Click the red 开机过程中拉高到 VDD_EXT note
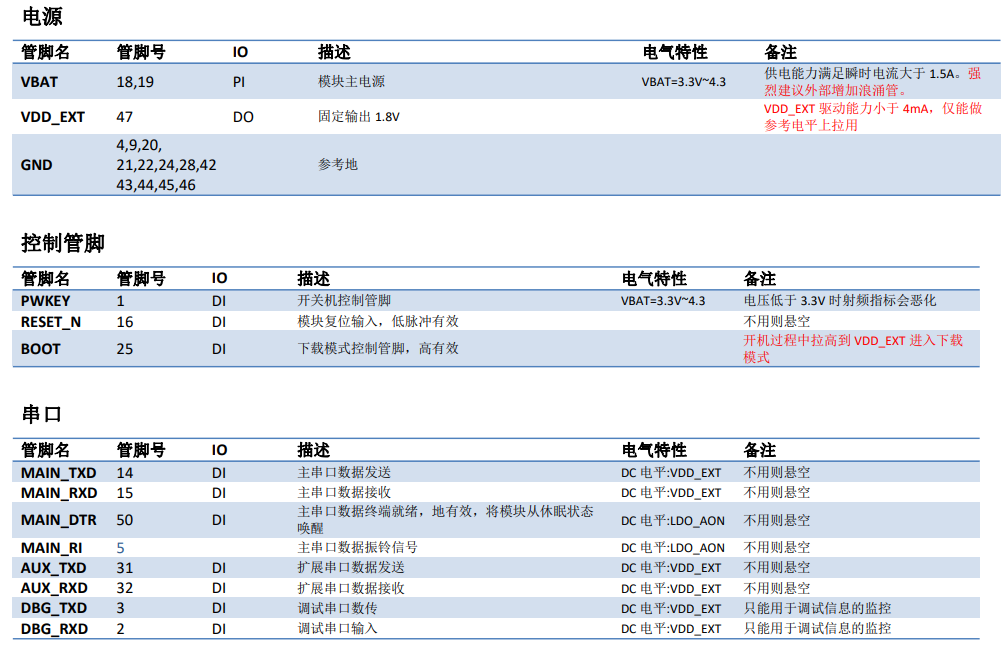1003x650 pixels. point(853,349)
